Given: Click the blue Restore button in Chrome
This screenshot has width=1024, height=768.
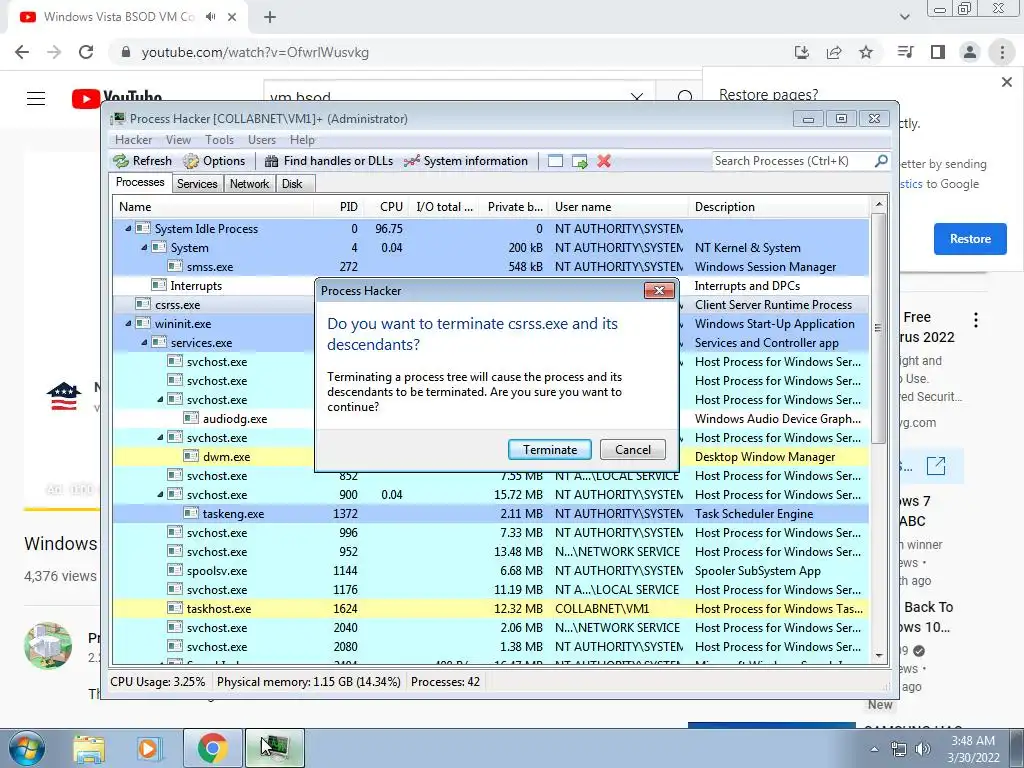Looking at the screenshot, I should [970, 239].
